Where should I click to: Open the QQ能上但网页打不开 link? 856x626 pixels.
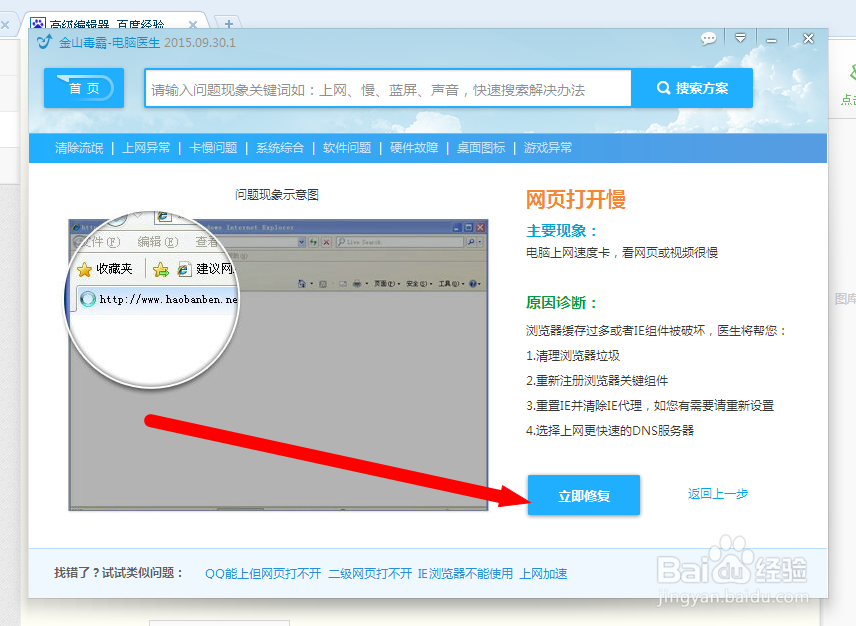tap(263, 574)
